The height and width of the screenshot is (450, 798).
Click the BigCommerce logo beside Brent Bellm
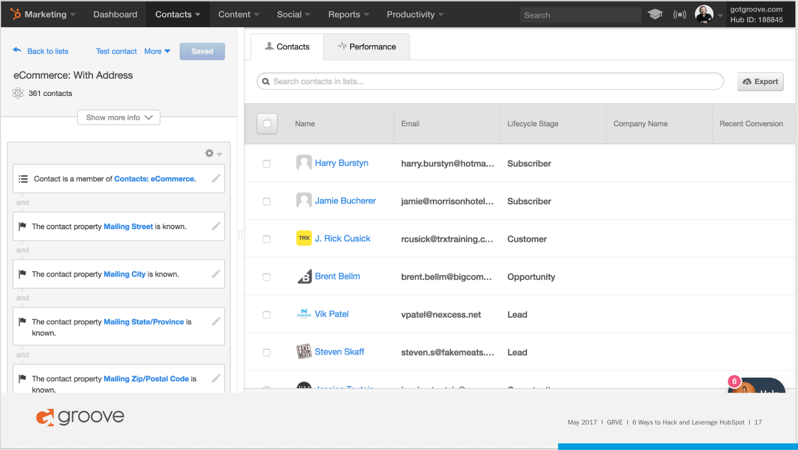click(x=304, y=276)
